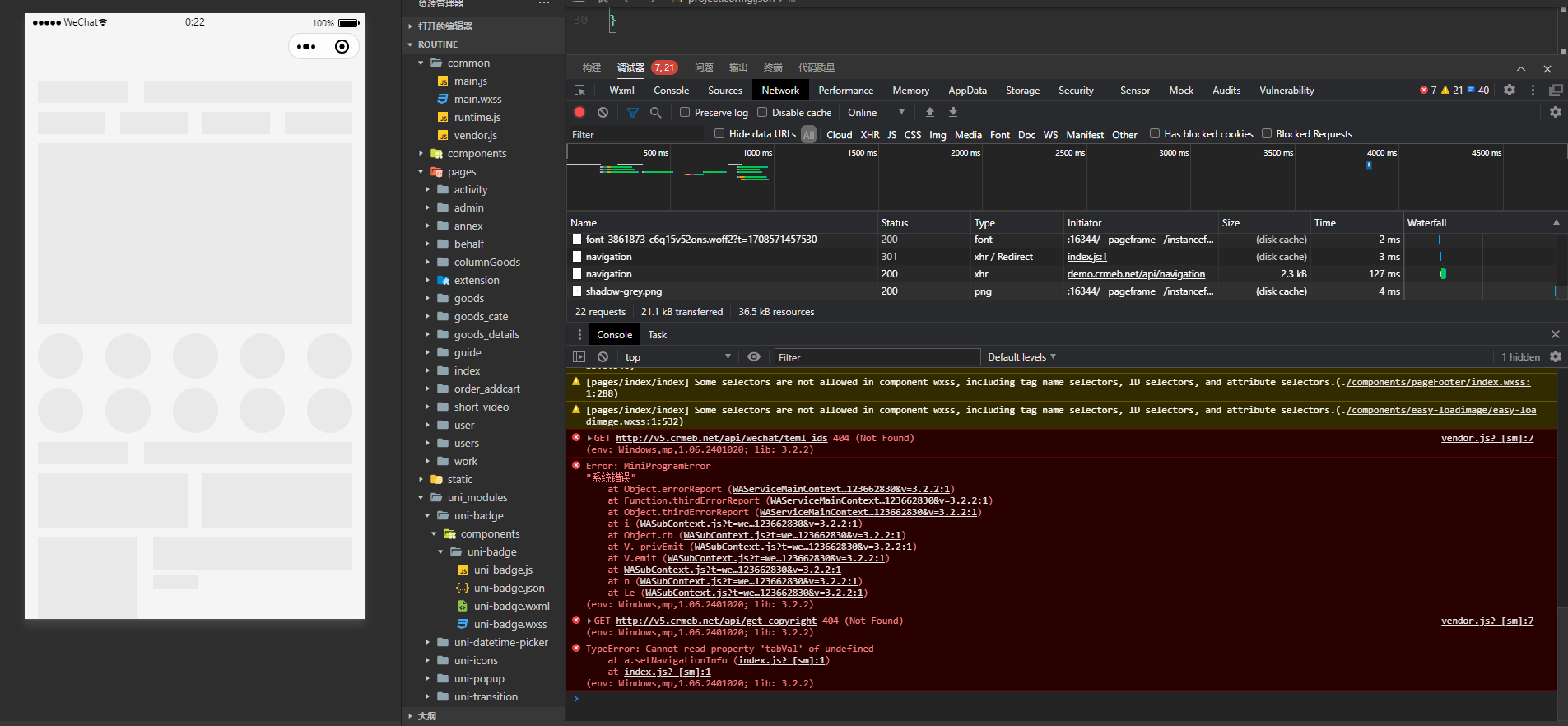
Task: Open devtools settings gear icon
Action: [x=1510, y=91]
